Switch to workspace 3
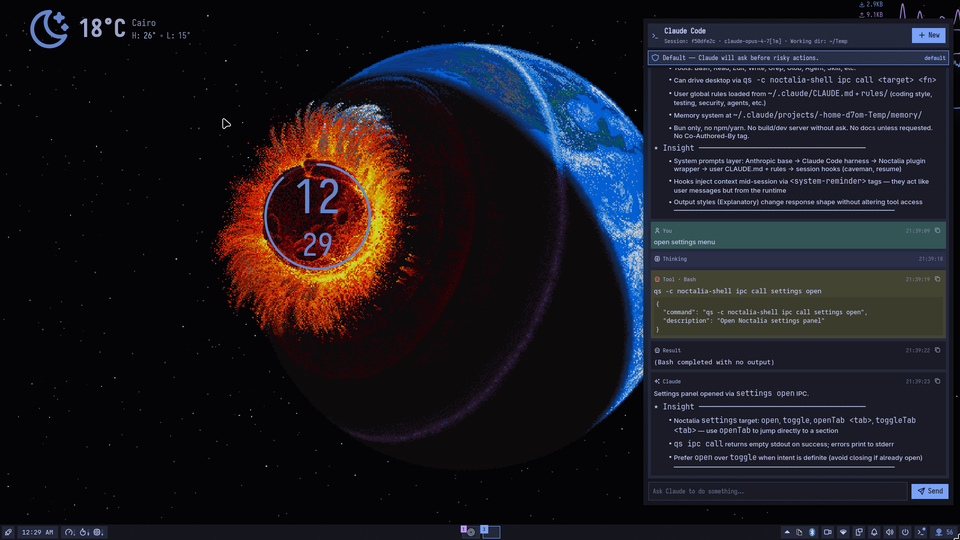The height and width of the screenshot is (540, 960). pos(490,531)
